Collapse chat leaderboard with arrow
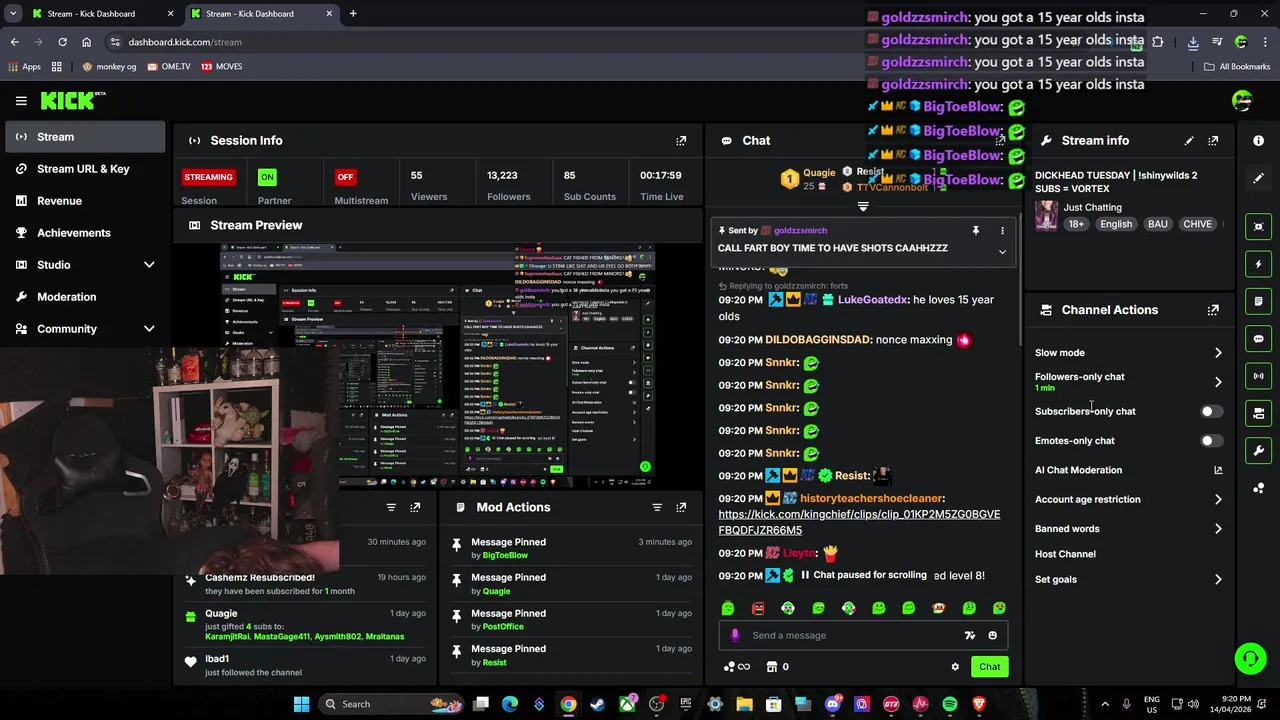1280x720 pixels. coord(863,207)
